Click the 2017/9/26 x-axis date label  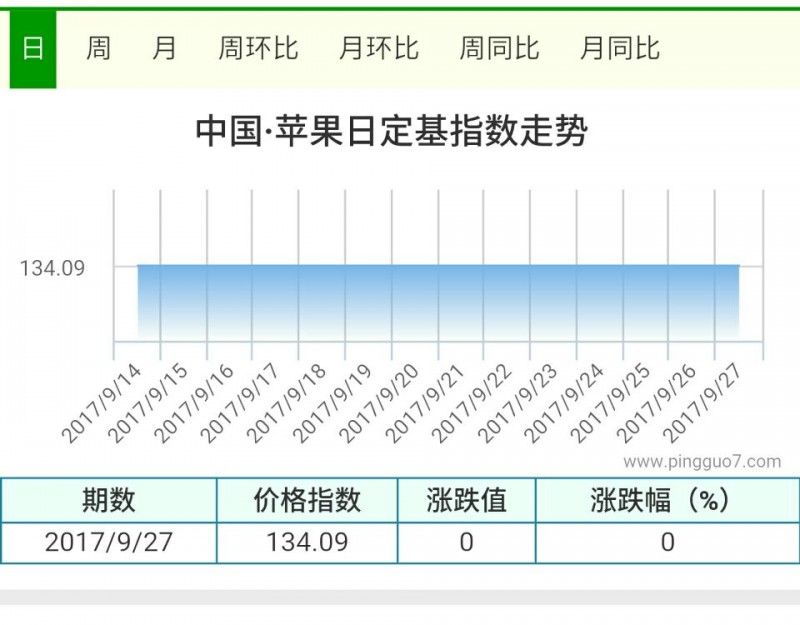[657, 403]
